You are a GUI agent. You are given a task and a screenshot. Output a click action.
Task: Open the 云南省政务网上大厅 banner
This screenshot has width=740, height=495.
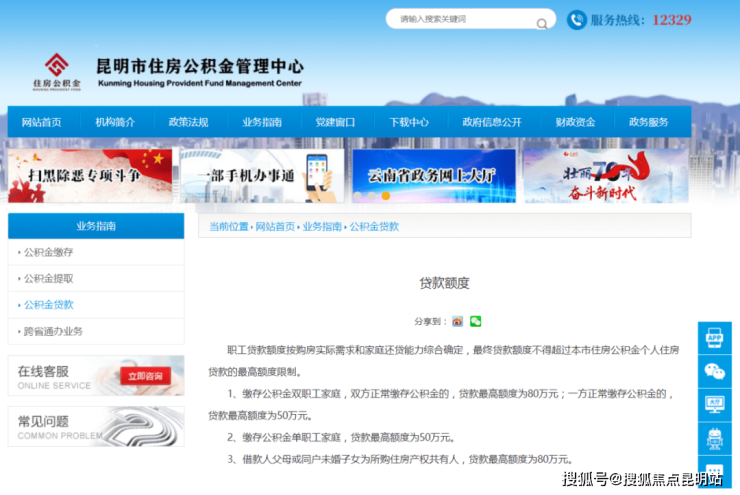point(434,176)
